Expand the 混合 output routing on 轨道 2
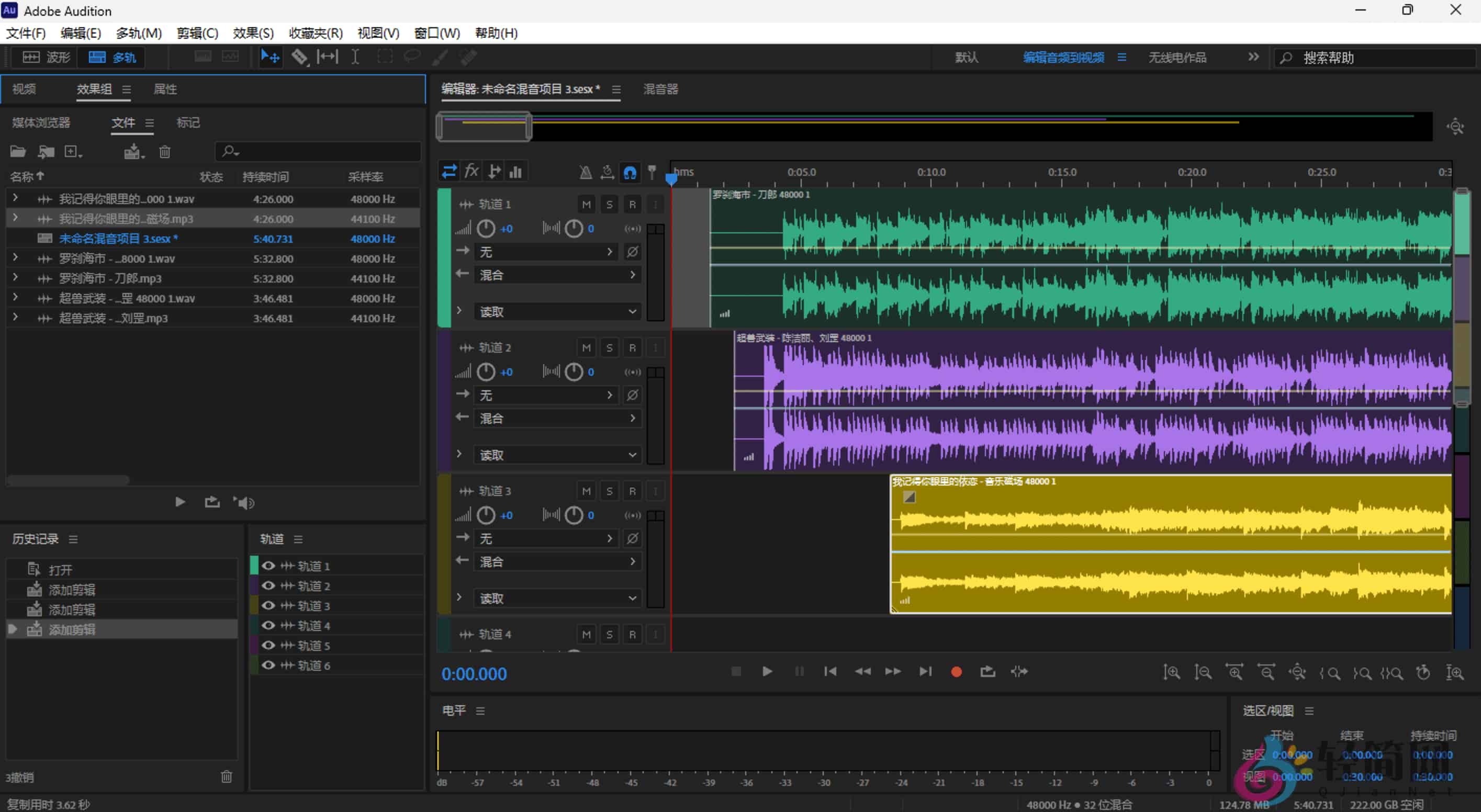The image size is (1481, 812). 632,418
